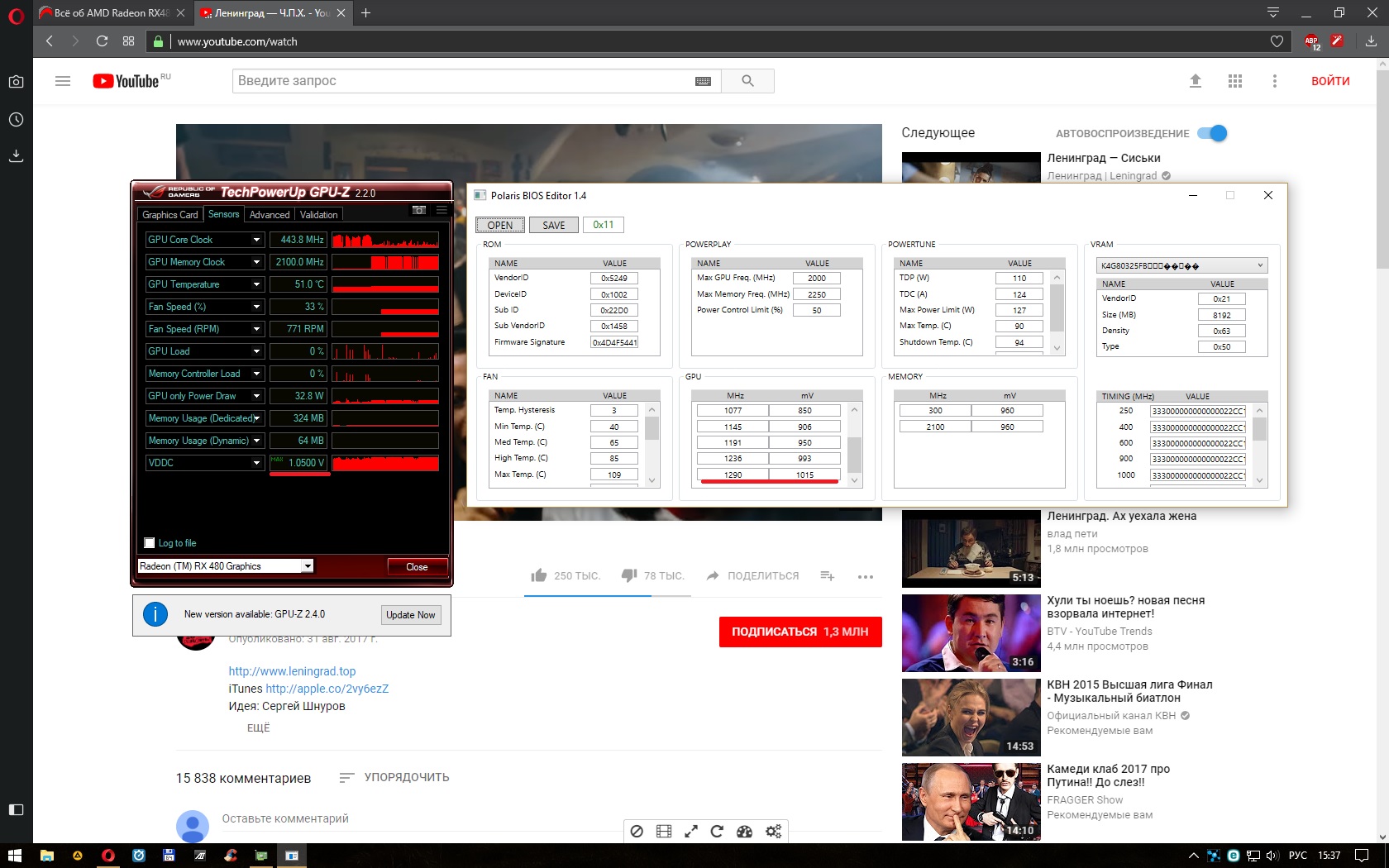Open the Putin Comedy Club video thumbnail
The width and height of the screenshot is (1389, 868).
[x=971, y=802]
